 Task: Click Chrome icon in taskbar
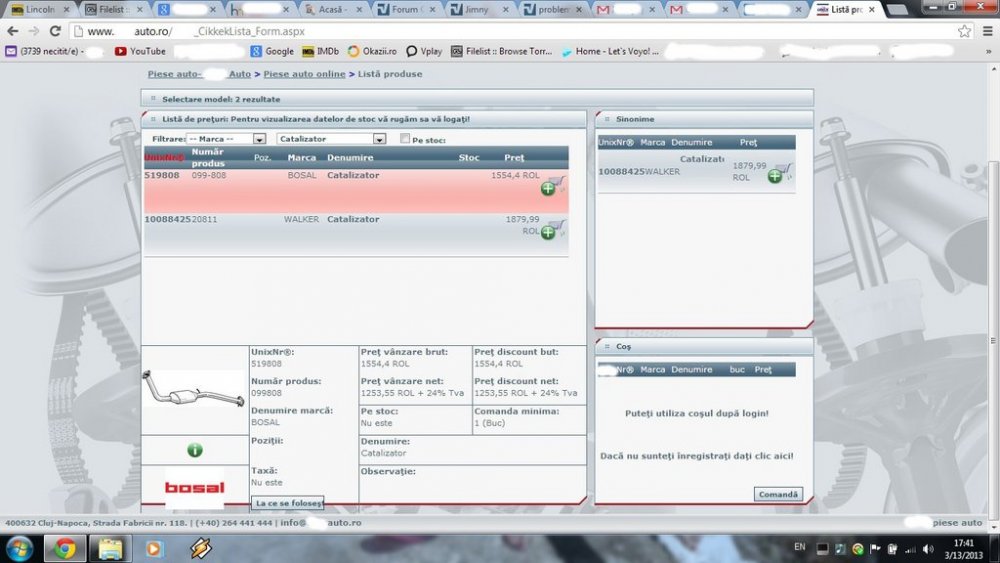click(64, 548)
